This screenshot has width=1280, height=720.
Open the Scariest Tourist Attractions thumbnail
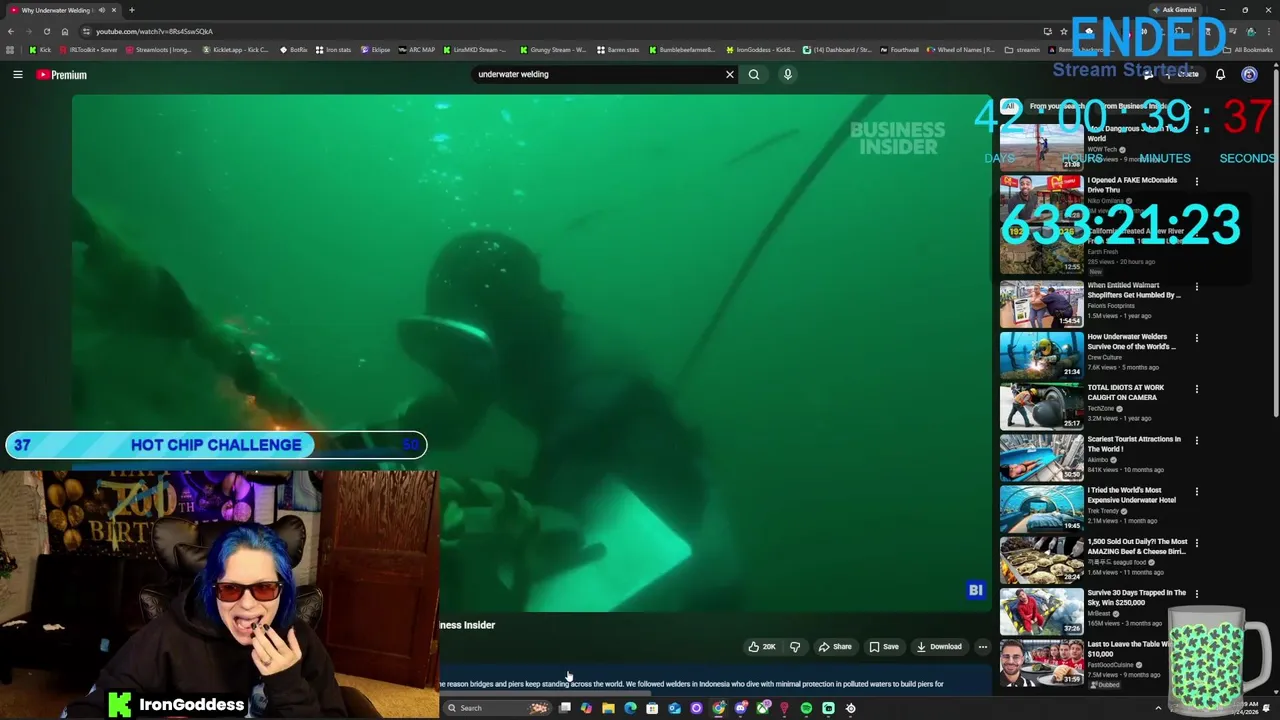coord(1041,457)
